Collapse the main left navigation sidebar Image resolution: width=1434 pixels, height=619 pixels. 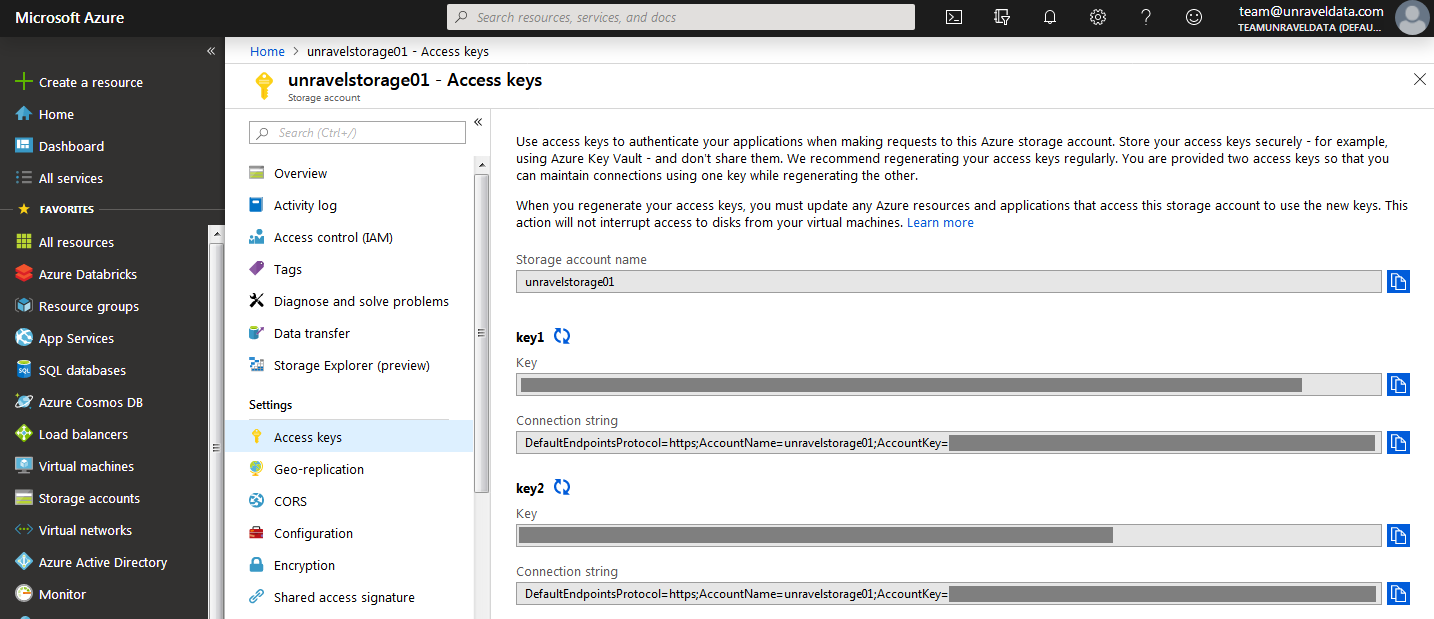click(x=211, y=51)
